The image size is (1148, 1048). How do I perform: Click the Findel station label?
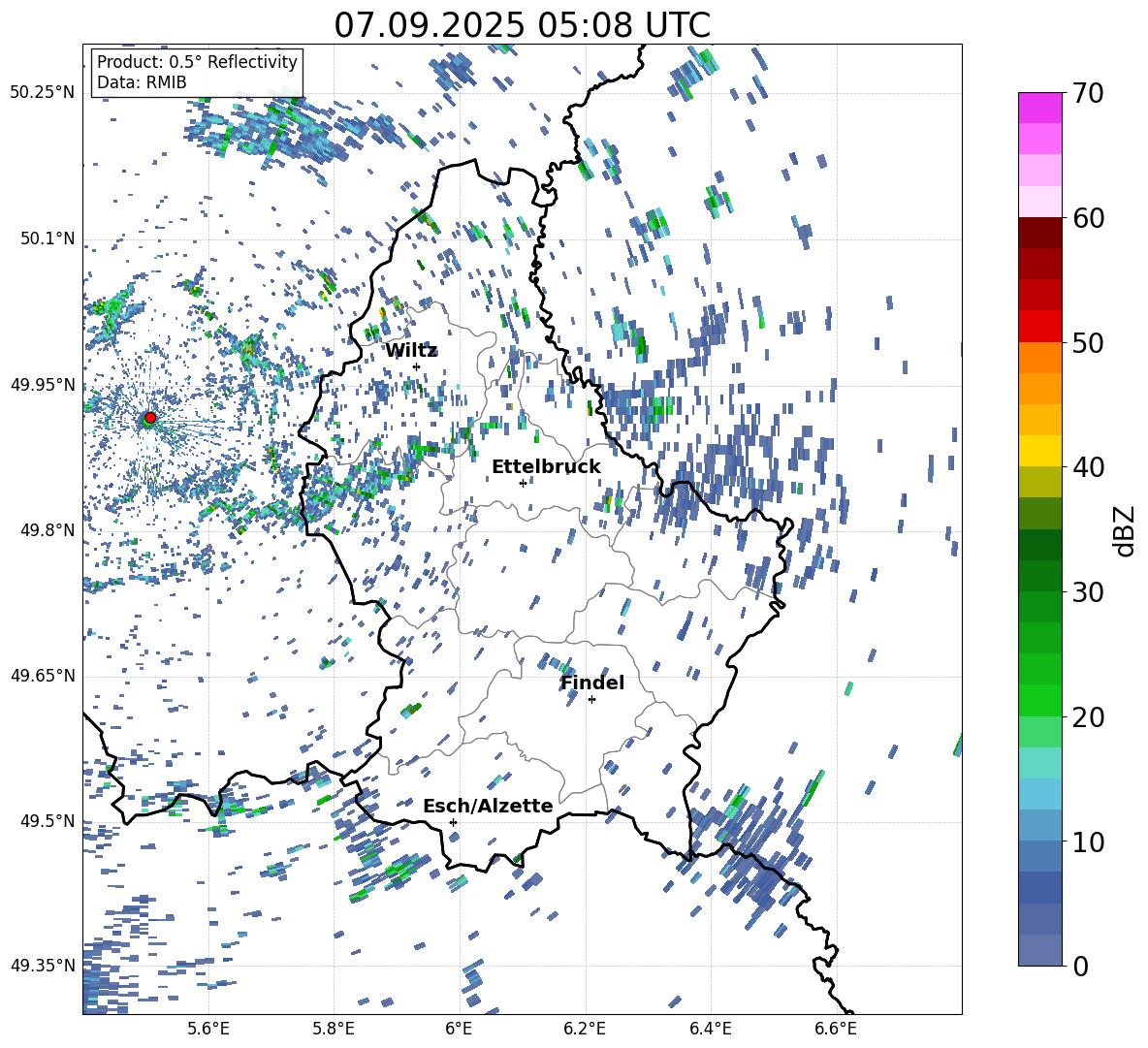coord(592,683)
